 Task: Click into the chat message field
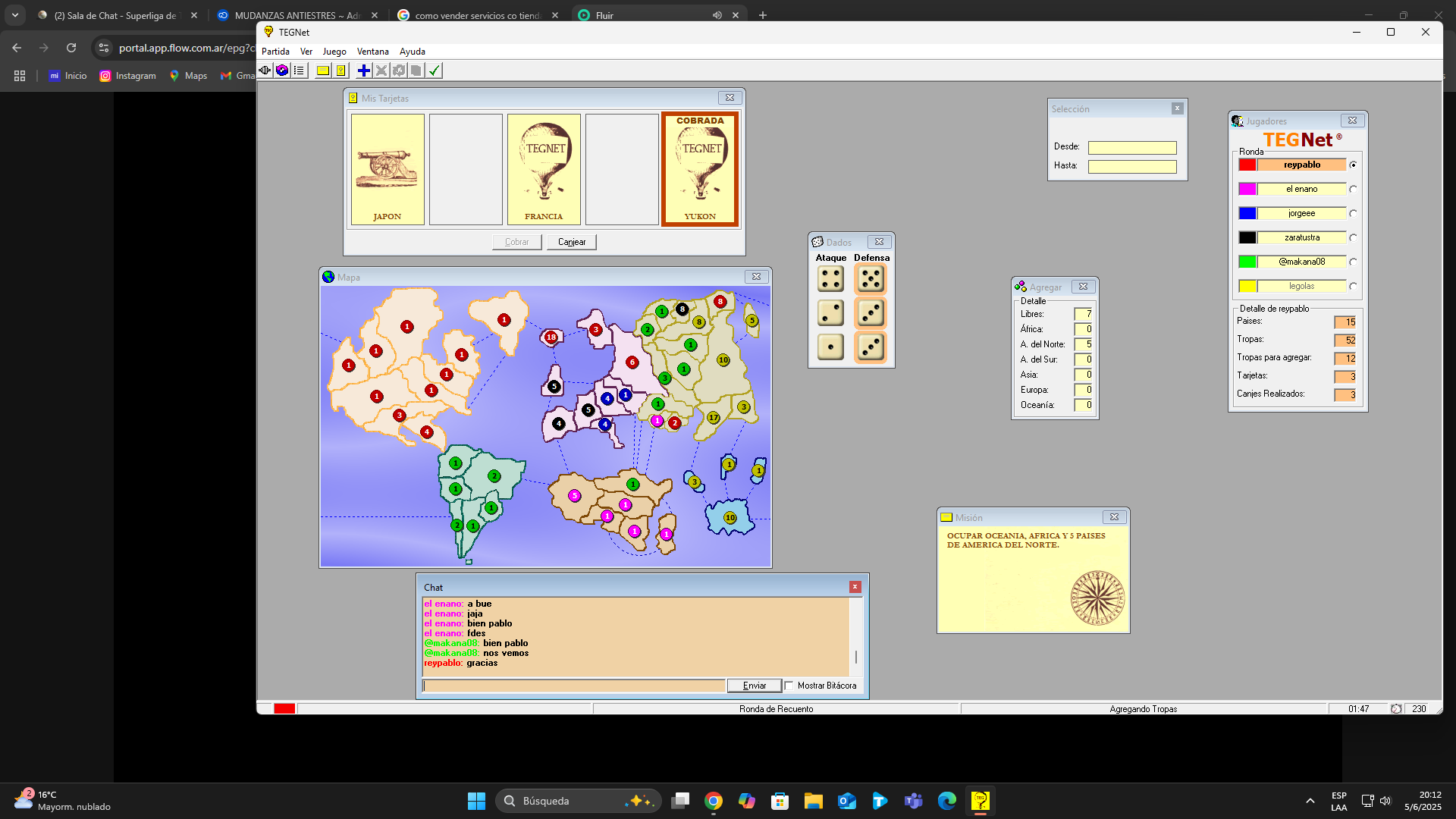pos(574,686)
